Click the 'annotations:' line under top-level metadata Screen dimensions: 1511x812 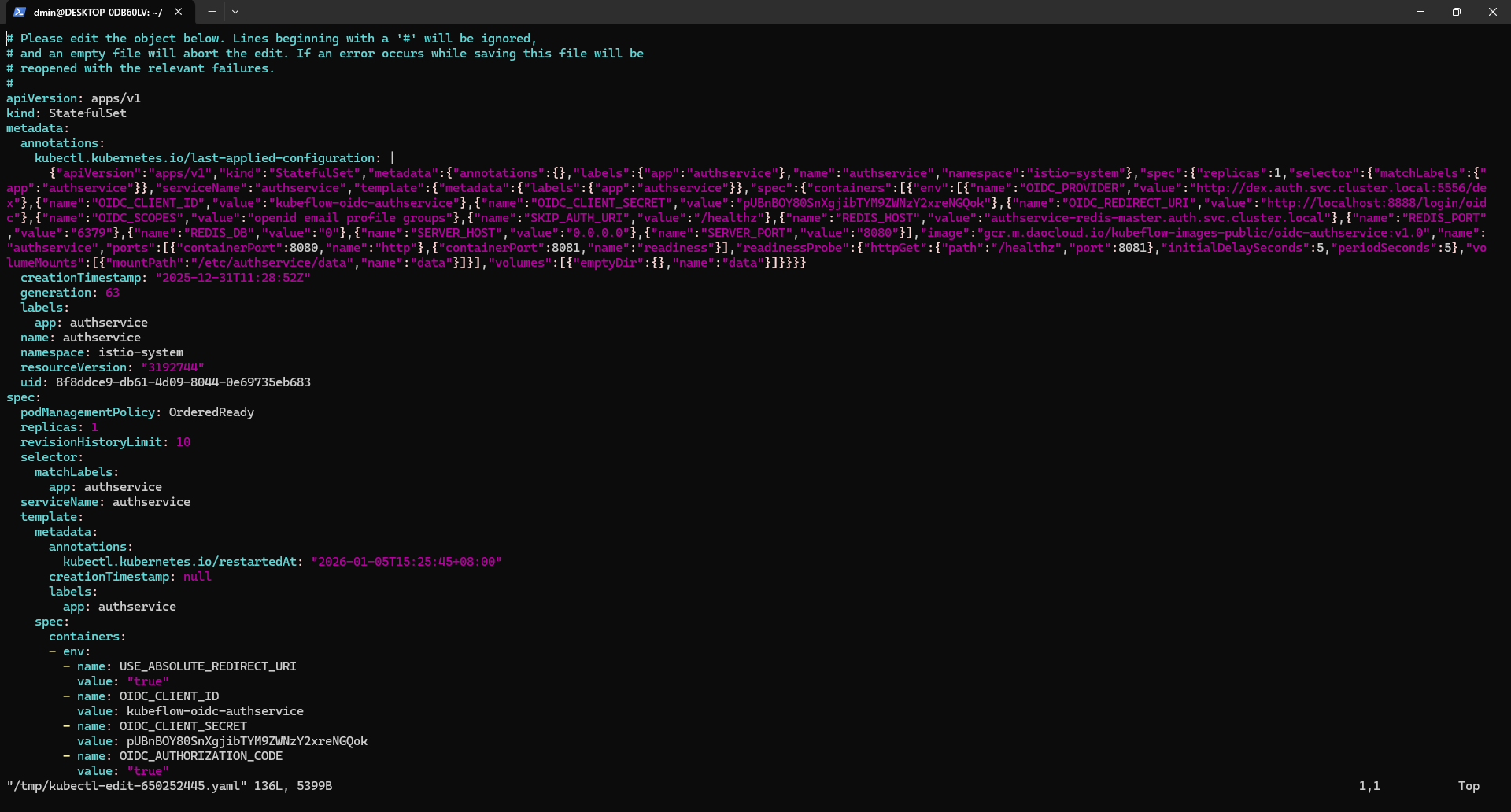click(62, 143)
